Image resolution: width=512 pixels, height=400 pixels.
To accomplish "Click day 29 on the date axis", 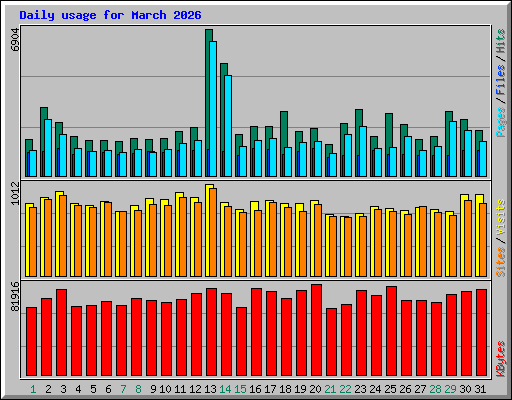I will (450, 389).
